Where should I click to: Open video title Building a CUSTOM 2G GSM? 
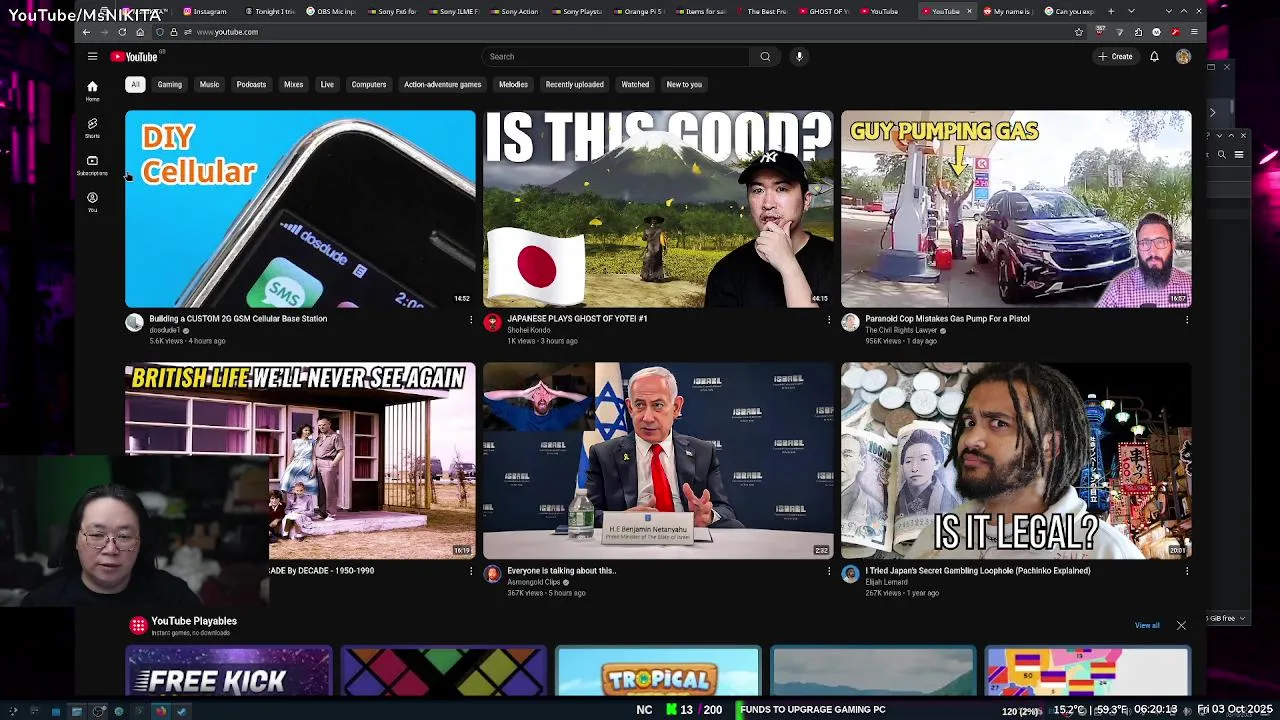[238, 319]
